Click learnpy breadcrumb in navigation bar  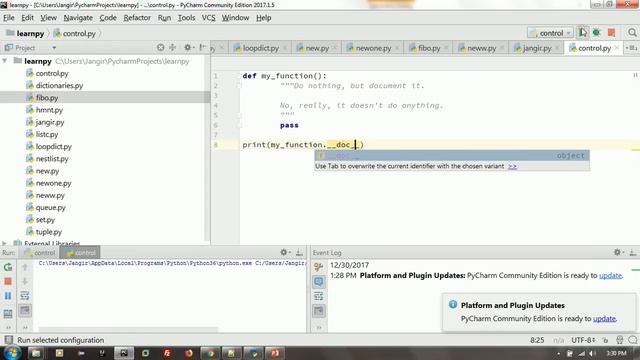[30, 33]
